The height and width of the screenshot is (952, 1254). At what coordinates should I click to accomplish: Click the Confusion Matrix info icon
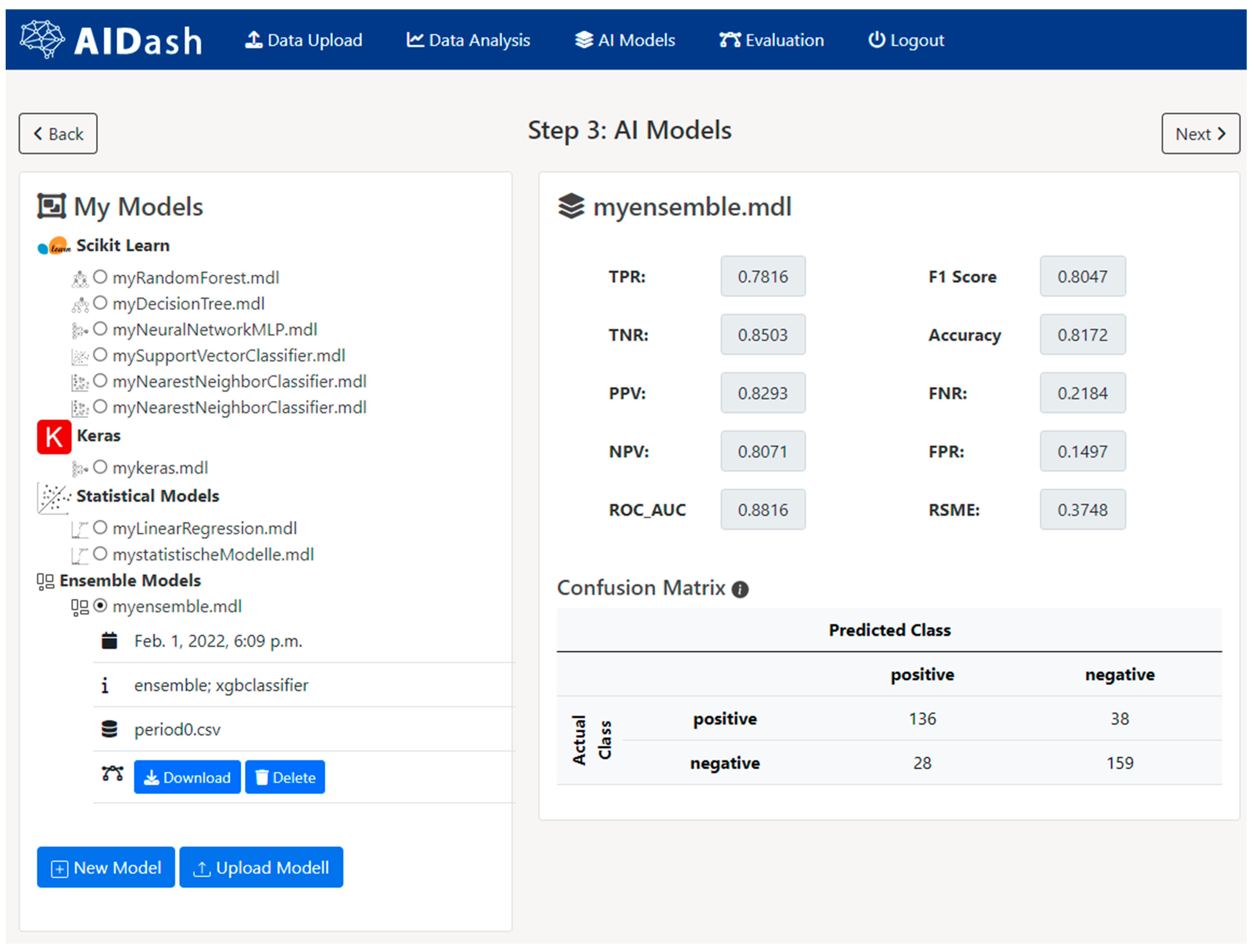(740, 589)
